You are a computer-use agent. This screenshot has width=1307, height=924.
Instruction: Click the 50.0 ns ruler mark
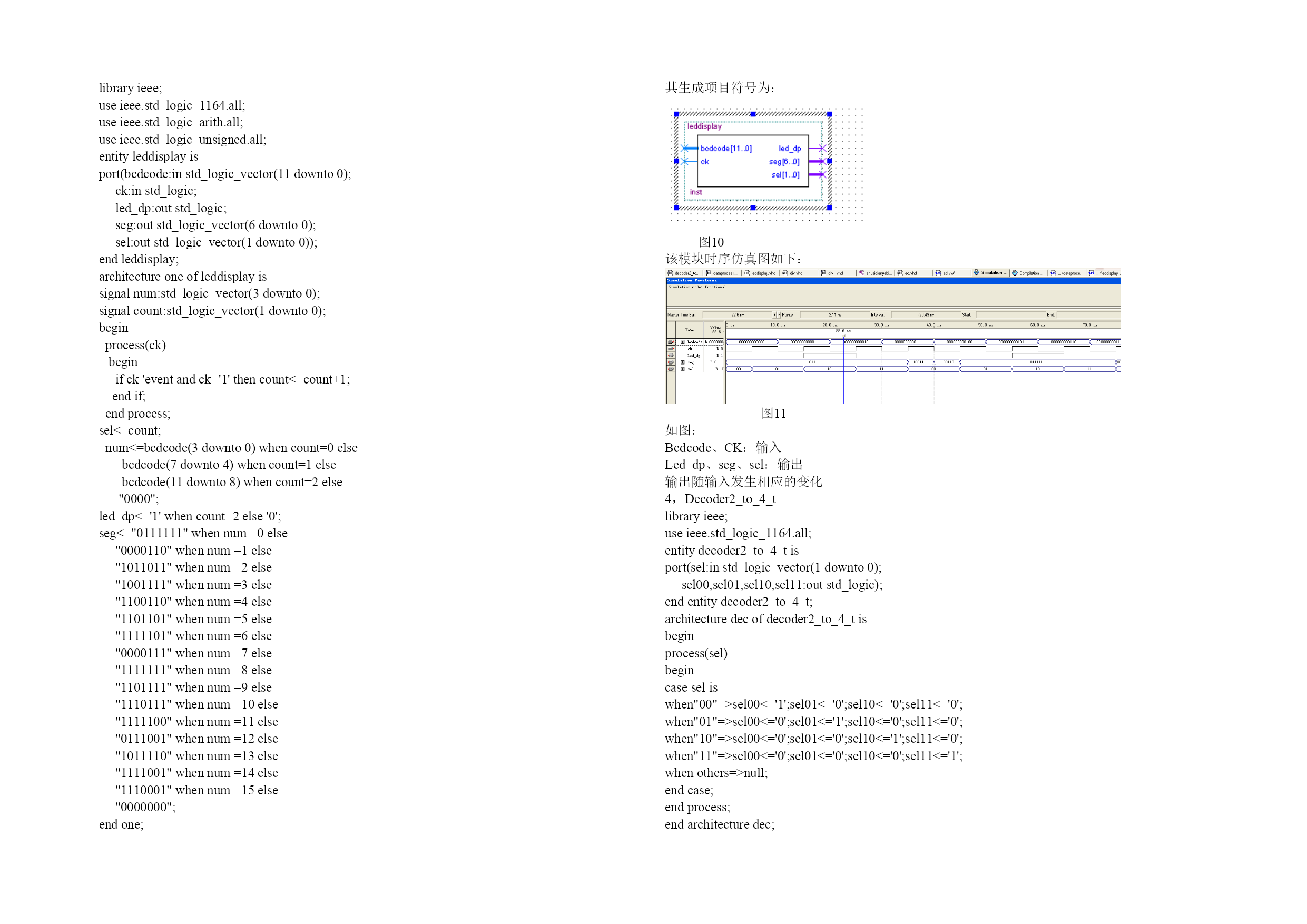985,326
